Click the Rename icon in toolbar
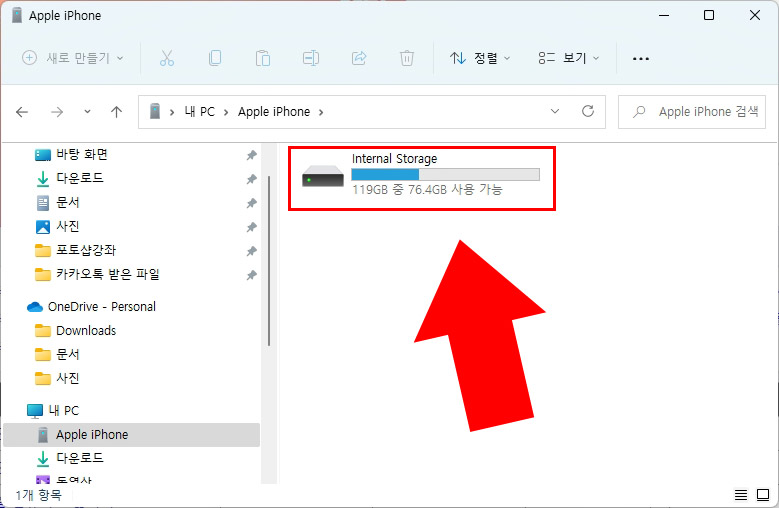Image resolution: width=779 pixels, height=508 pixels. point(311,58)
